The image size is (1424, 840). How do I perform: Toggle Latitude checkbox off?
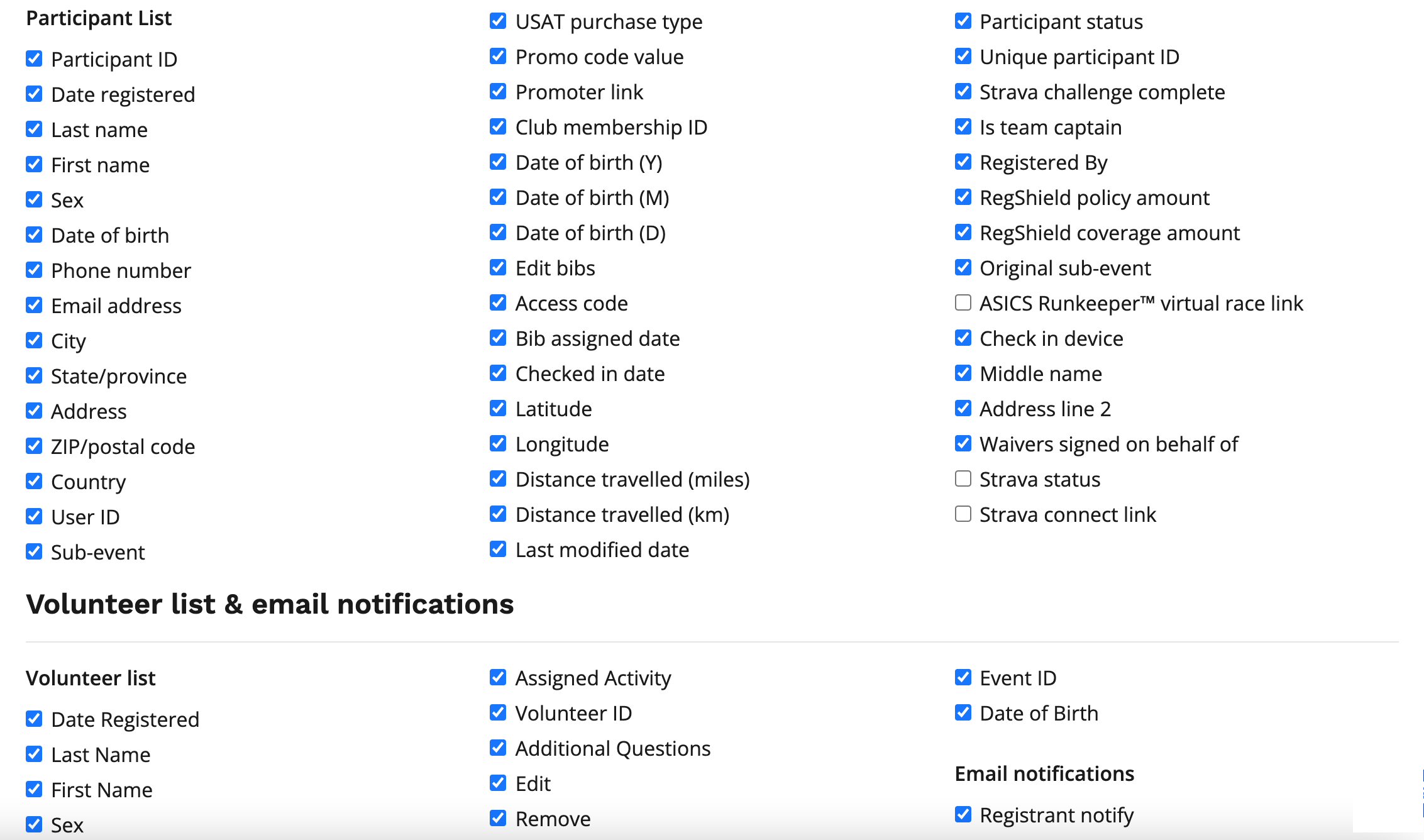pyautogui.click(x=498, y=409)
